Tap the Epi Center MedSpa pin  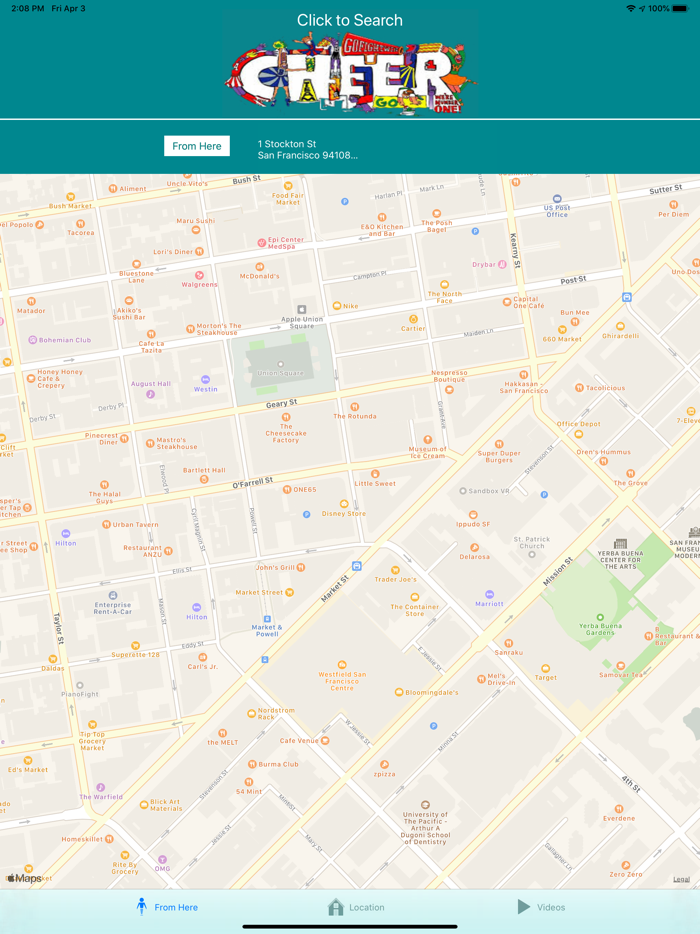tap(261, 242)
